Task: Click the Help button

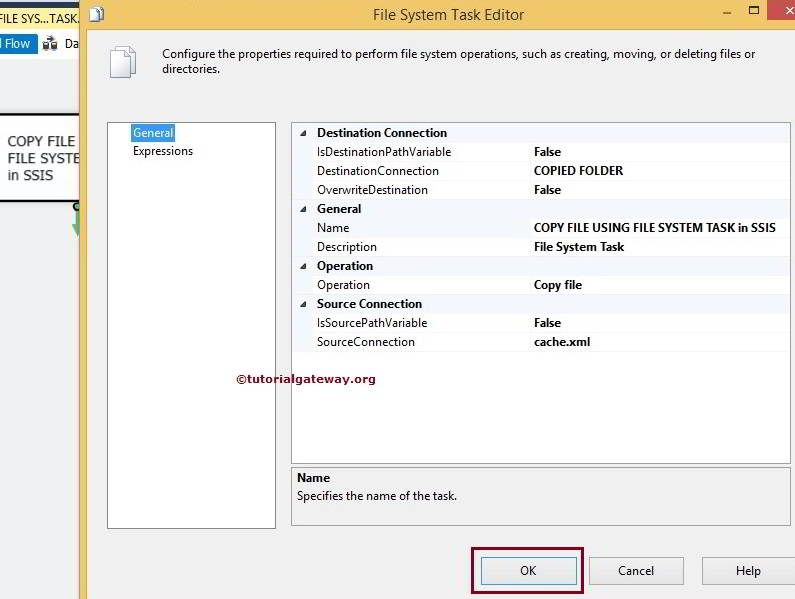Action: point(748,571)
